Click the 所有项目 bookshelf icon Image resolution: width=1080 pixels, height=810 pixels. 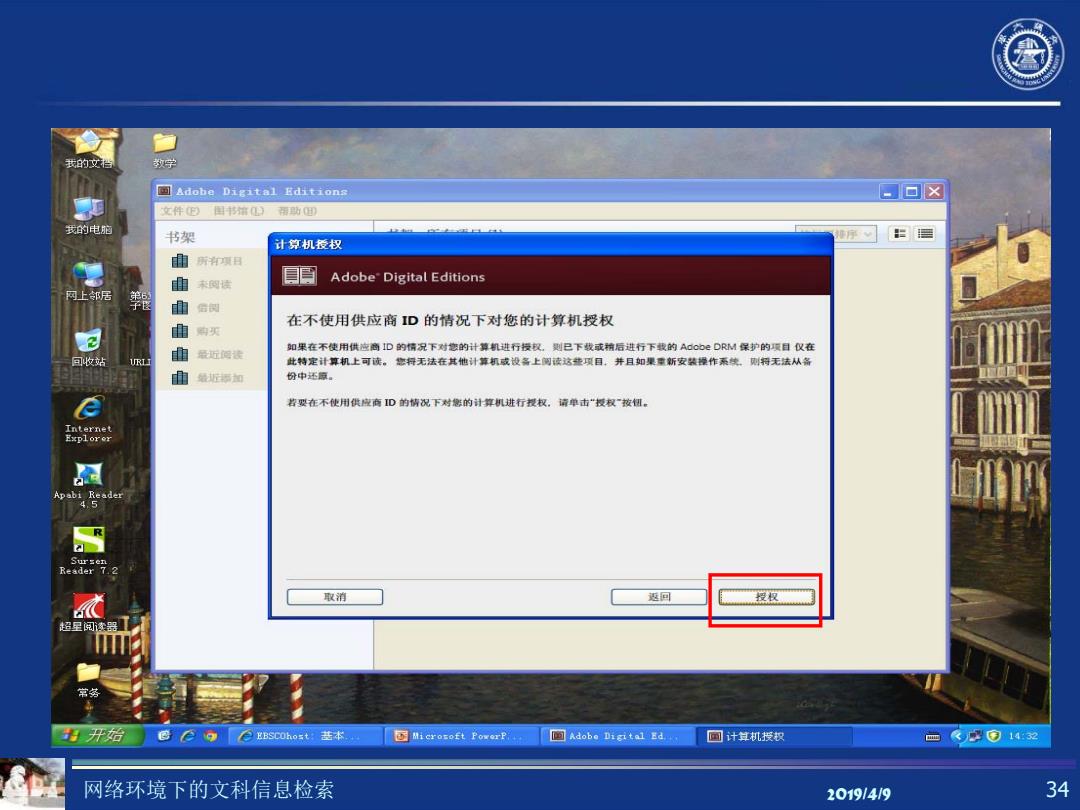pyautogui.click(x=180, y=261)
